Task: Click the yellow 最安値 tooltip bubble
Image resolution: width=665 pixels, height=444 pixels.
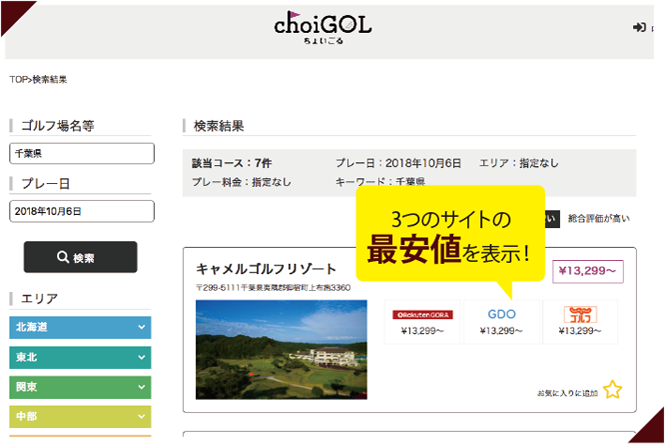Action: (x=451, y=235)
